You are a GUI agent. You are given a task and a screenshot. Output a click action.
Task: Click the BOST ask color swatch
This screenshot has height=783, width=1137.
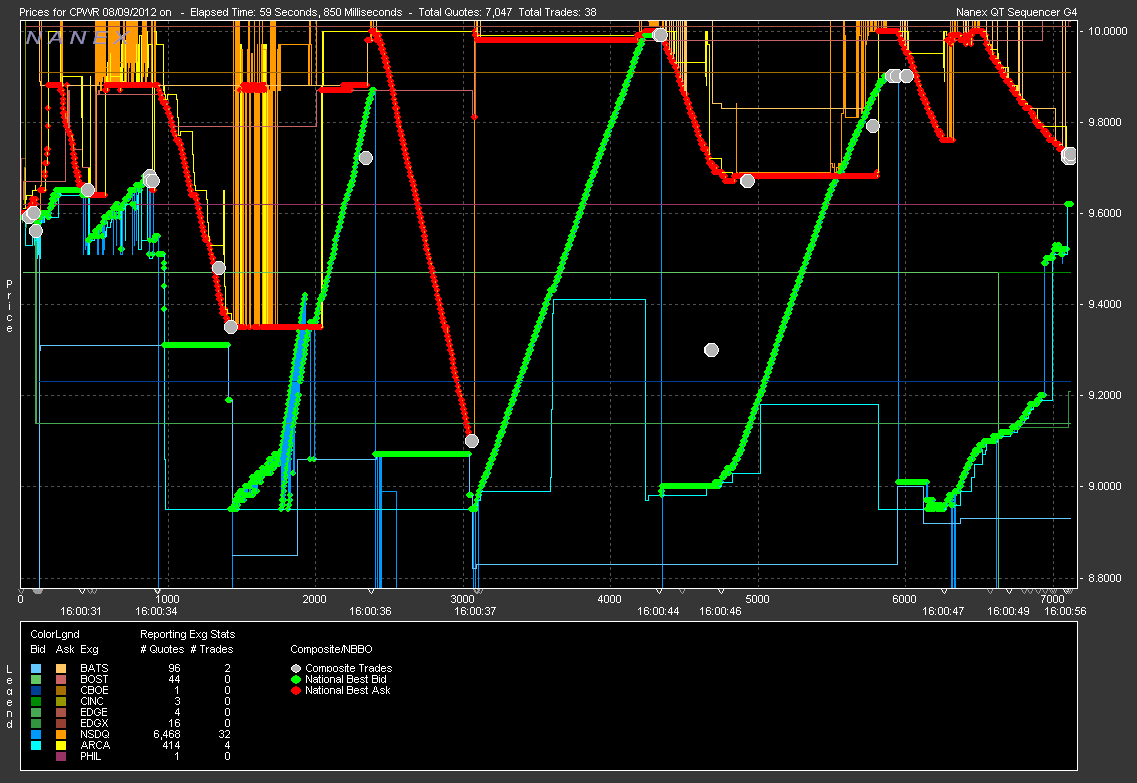click(61, 679)
